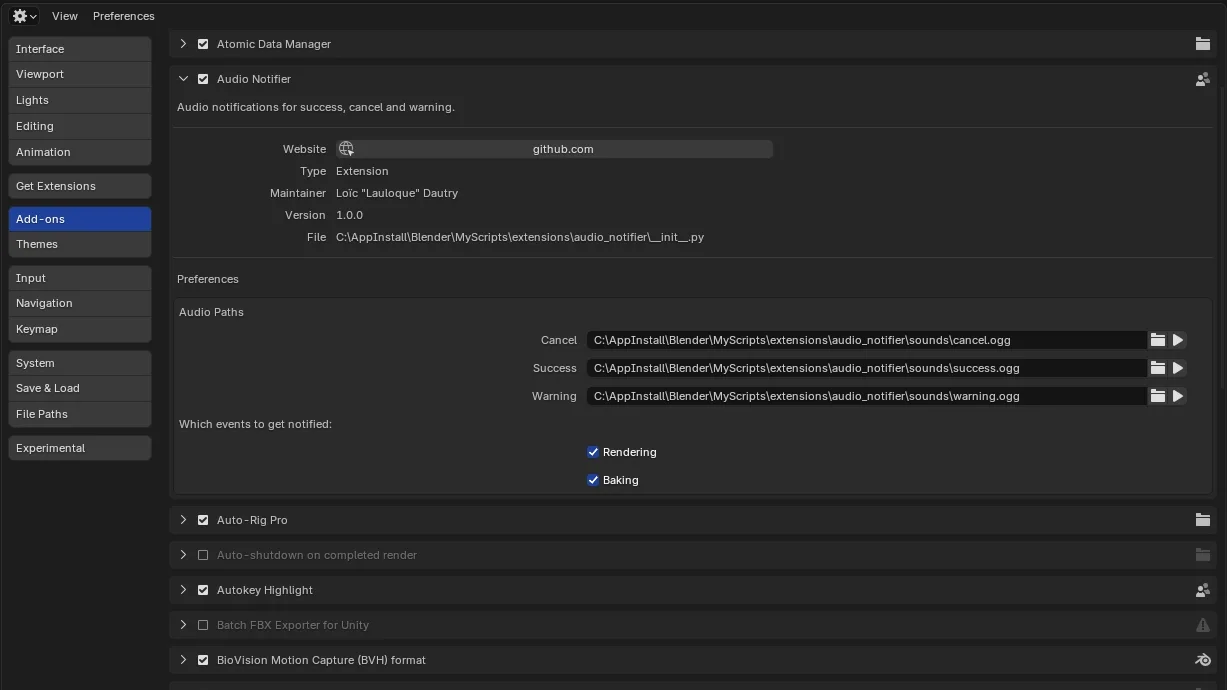Open file browser for Success sound path

point(1157,367)
